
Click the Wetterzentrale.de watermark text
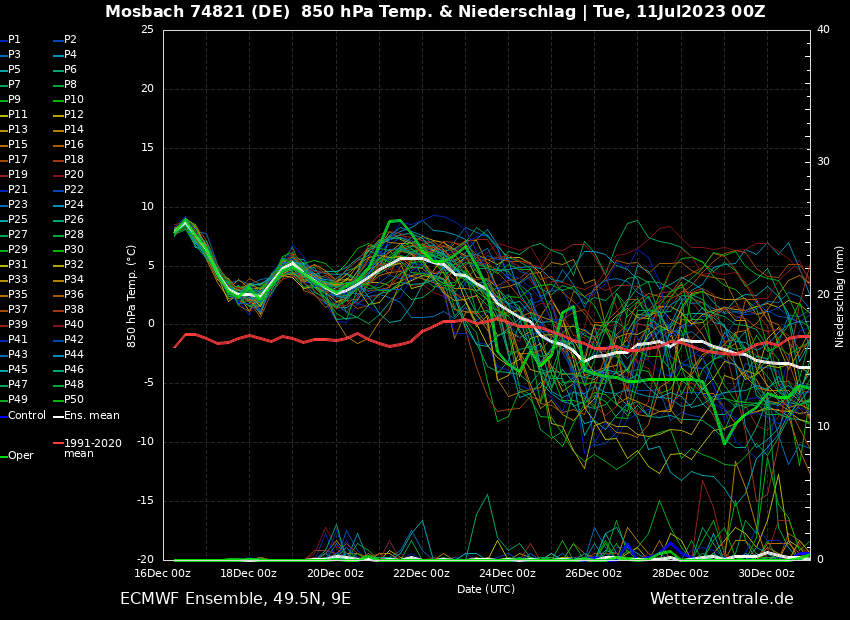point(721,599)
